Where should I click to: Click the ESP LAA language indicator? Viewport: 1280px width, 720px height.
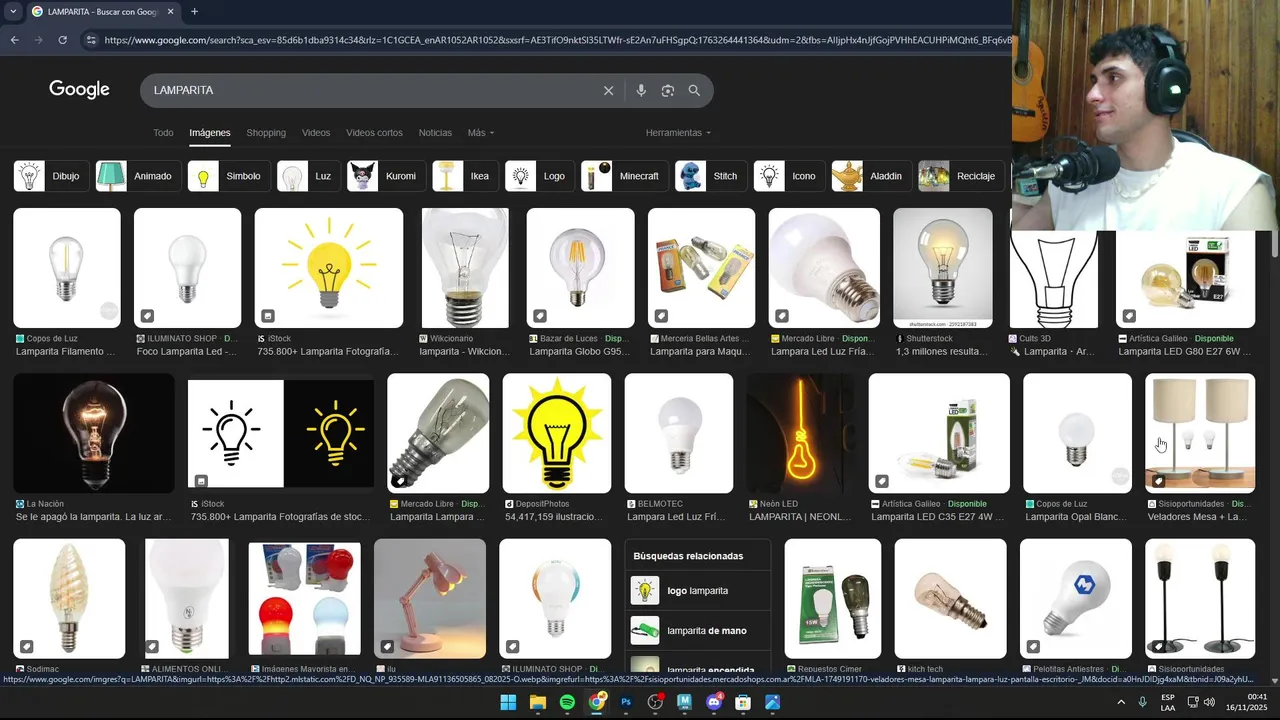pos(1168,702)
